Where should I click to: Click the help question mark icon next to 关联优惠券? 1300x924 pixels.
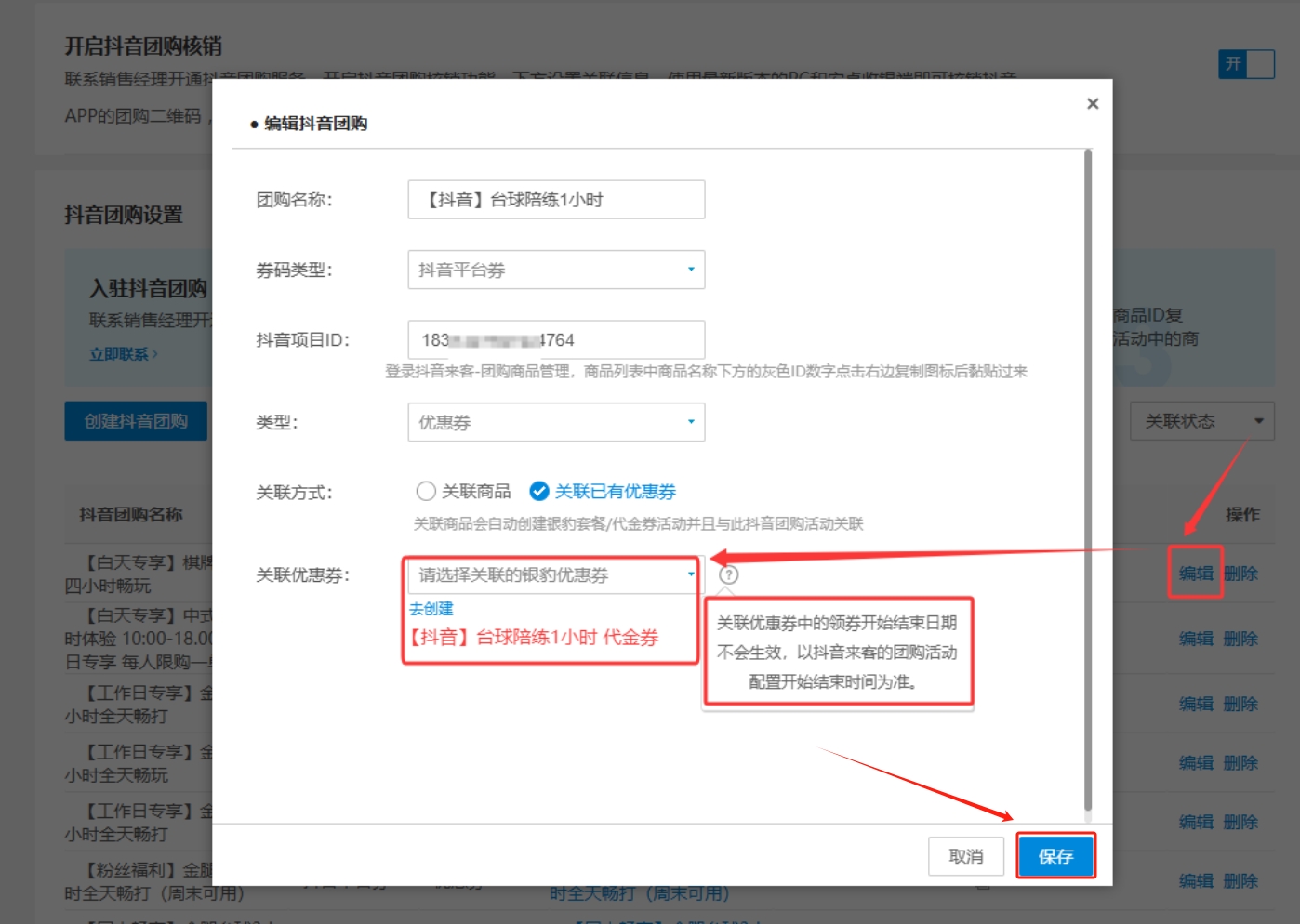coord(729,574)
